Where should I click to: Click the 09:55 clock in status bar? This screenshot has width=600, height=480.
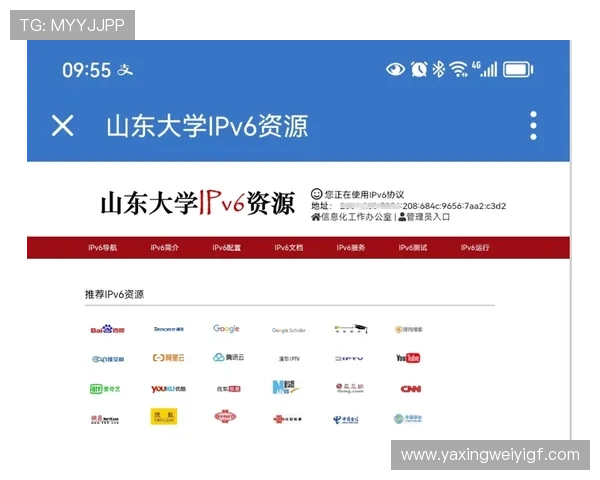(x=86, y=70)
